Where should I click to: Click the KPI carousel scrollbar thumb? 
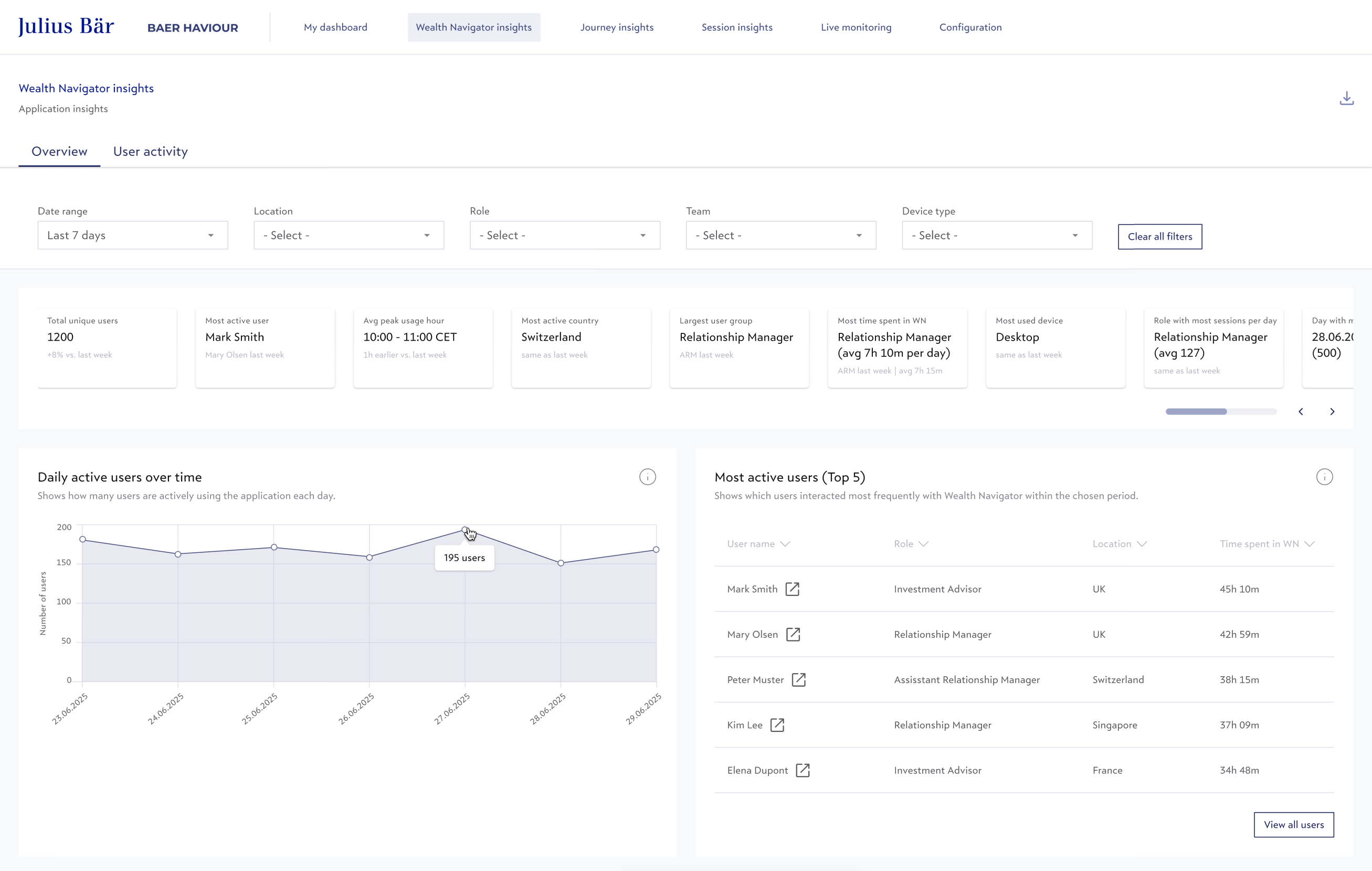(x=1196, y=412)
